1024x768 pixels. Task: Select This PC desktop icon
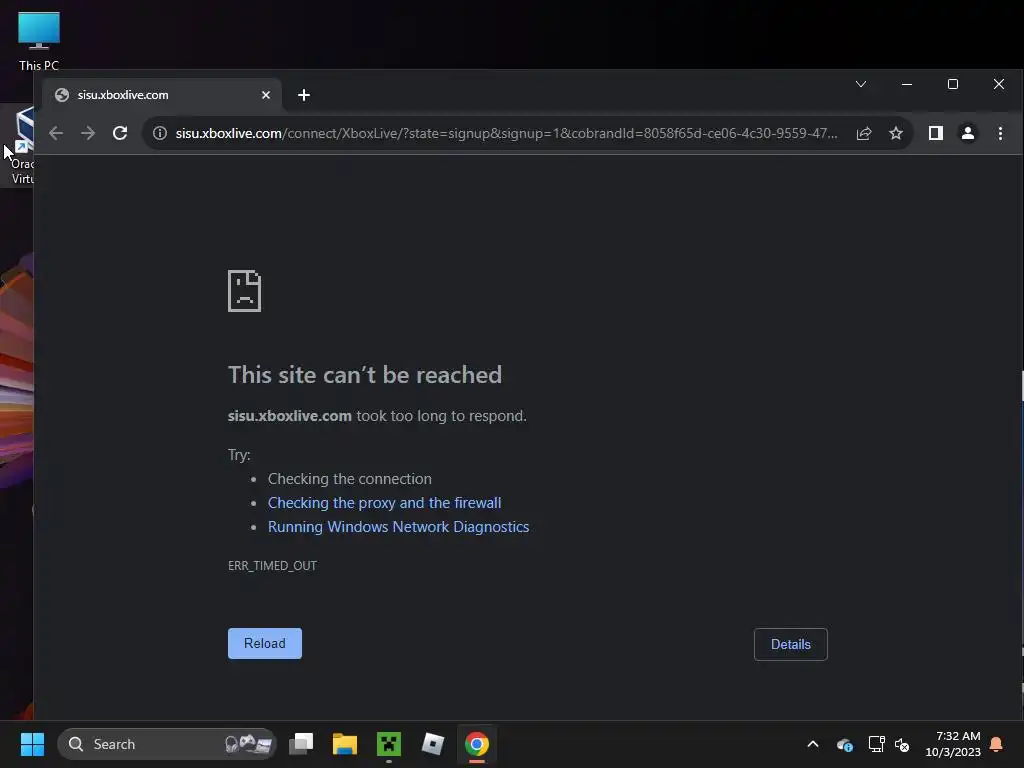(x=39, y=40)
